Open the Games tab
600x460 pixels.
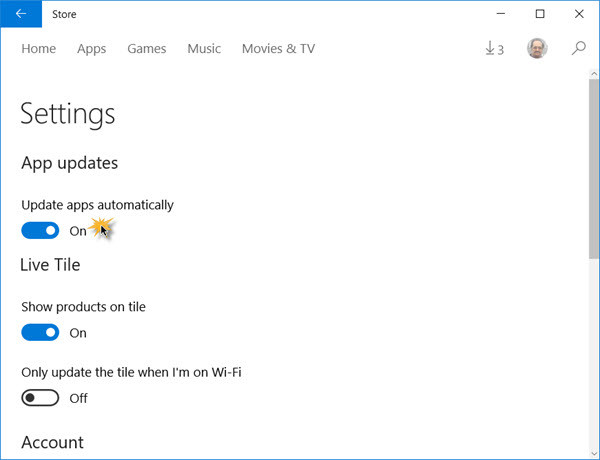tap(147, 49)
